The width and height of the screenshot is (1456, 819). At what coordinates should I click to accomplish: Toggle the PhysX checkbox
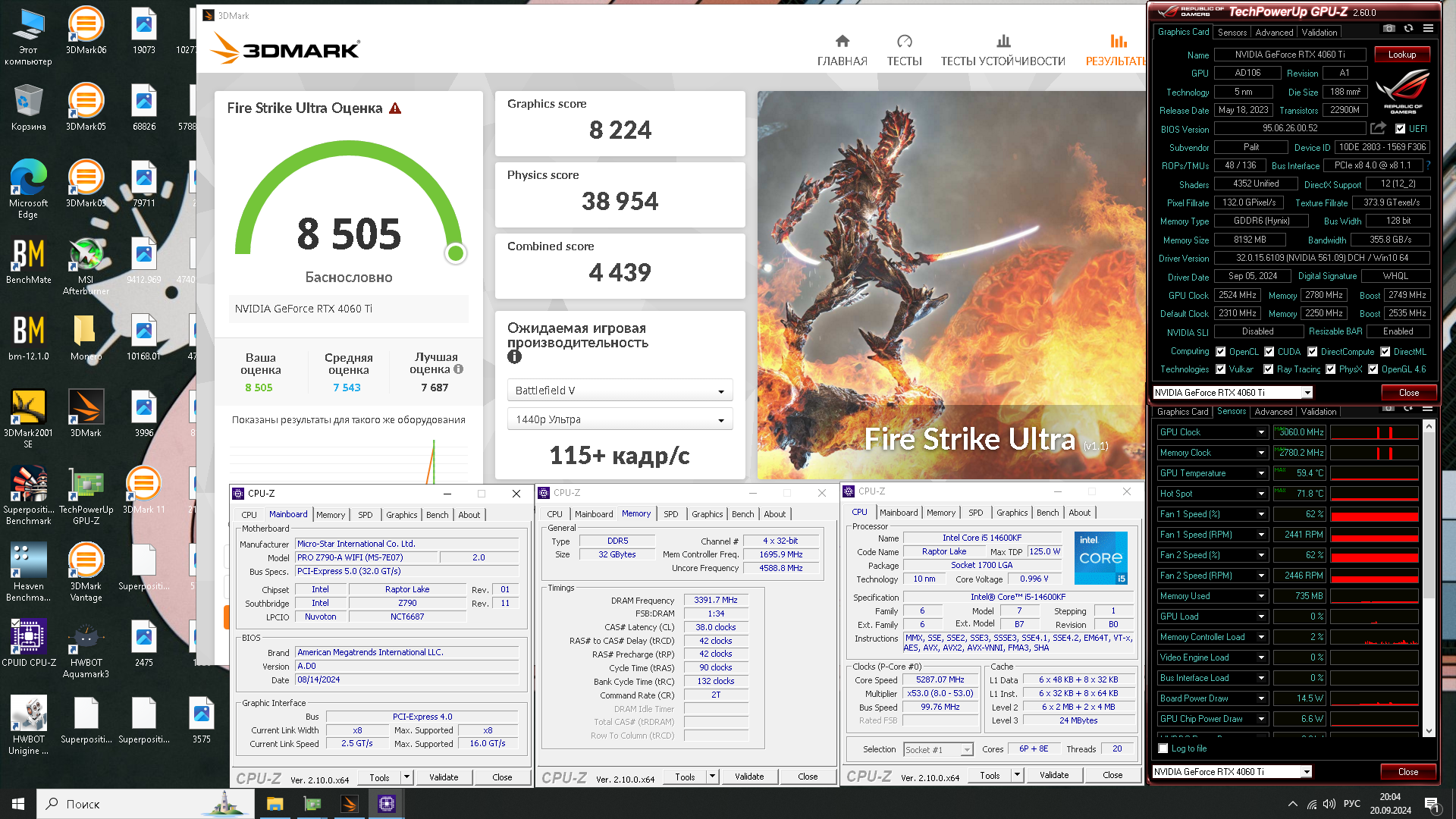click(x=1330, y=369)
